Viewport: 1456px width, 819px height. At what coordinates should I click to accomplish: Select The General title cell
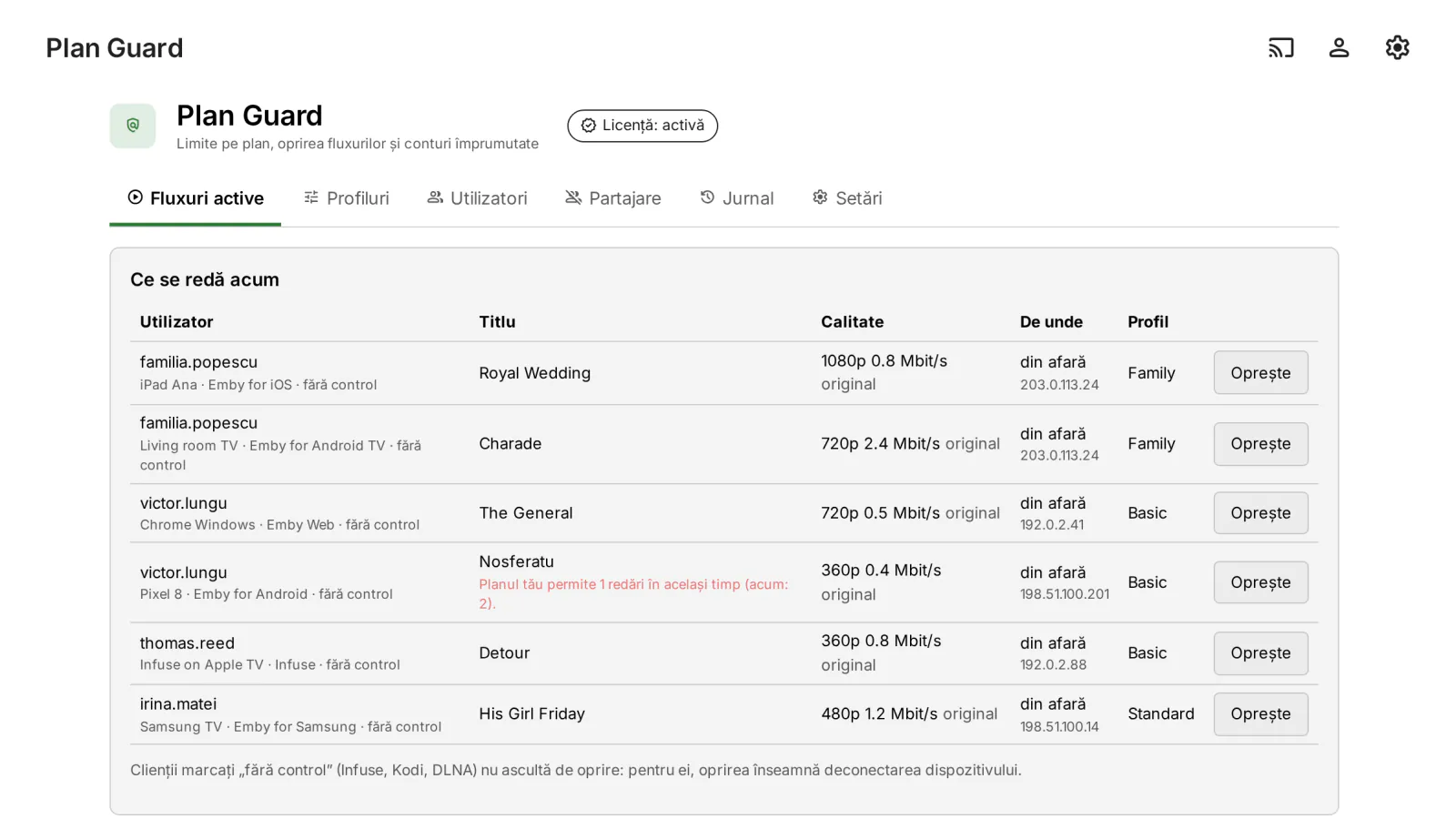pyautogui.click(x=526, y=513)
